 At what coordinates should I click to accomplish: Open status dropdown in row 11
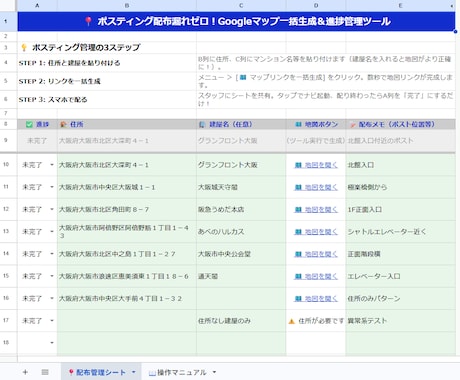click(x=52, y=187)
